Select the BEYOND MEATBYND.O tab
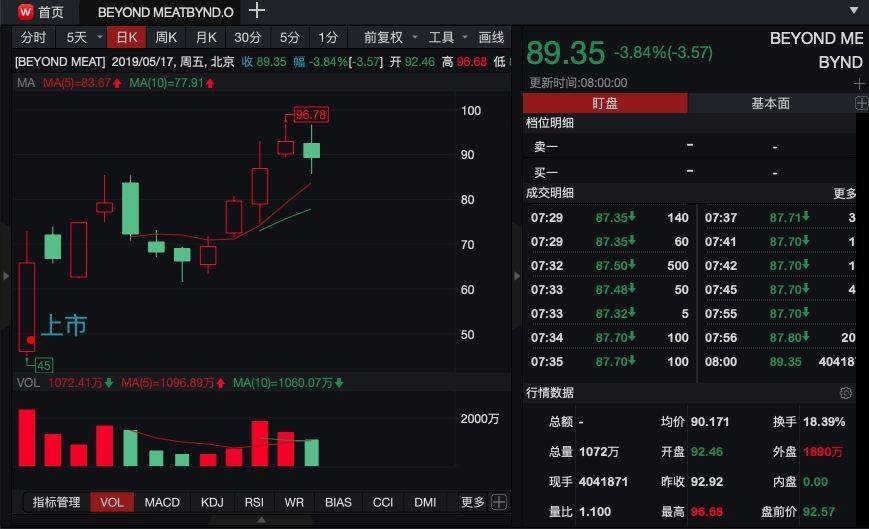The image size is (869, 529). 165,12
